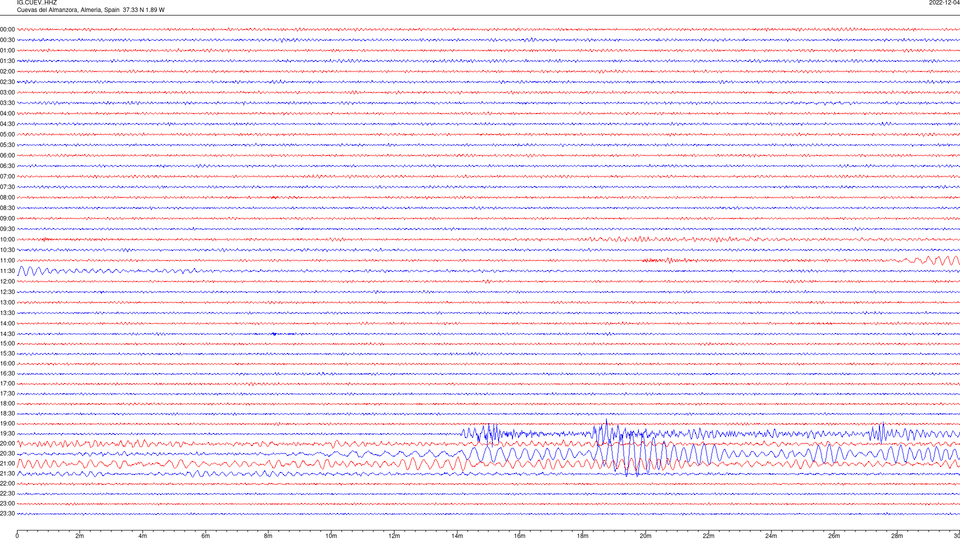Pick the '10:00' trace time label

click(7, 240)
